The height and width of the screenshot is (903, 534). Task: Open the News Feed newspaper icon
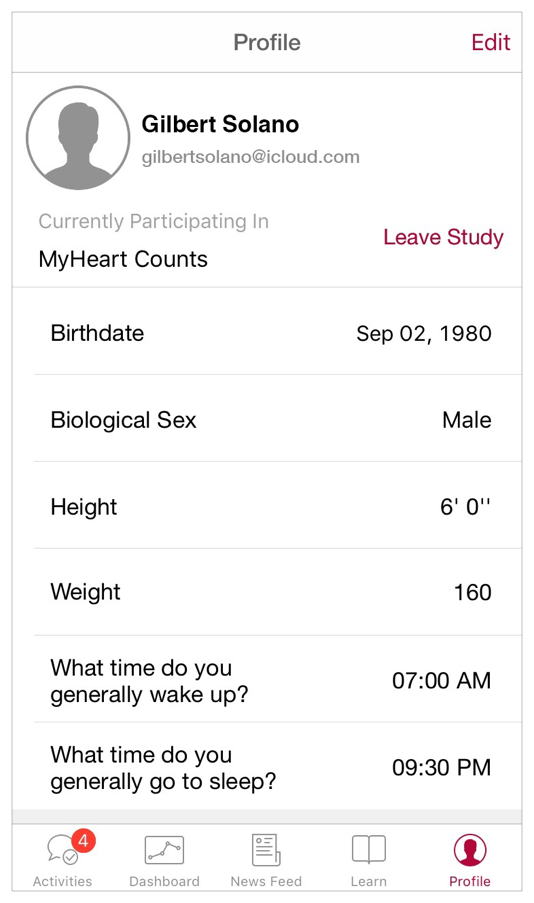click(x=266, y=850)
